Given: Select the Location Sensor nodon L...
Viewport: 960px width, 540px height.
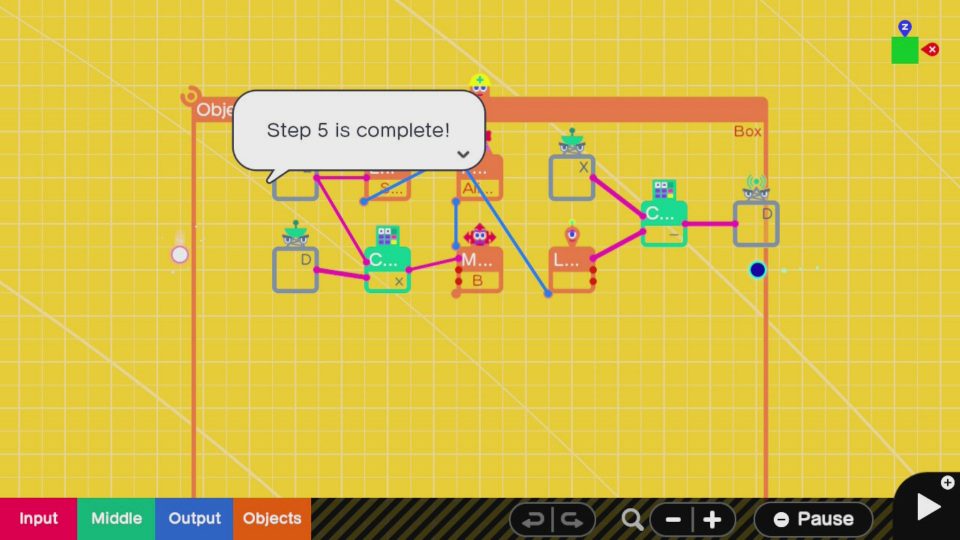Looking at the screenshot, I should coord(572,269).
